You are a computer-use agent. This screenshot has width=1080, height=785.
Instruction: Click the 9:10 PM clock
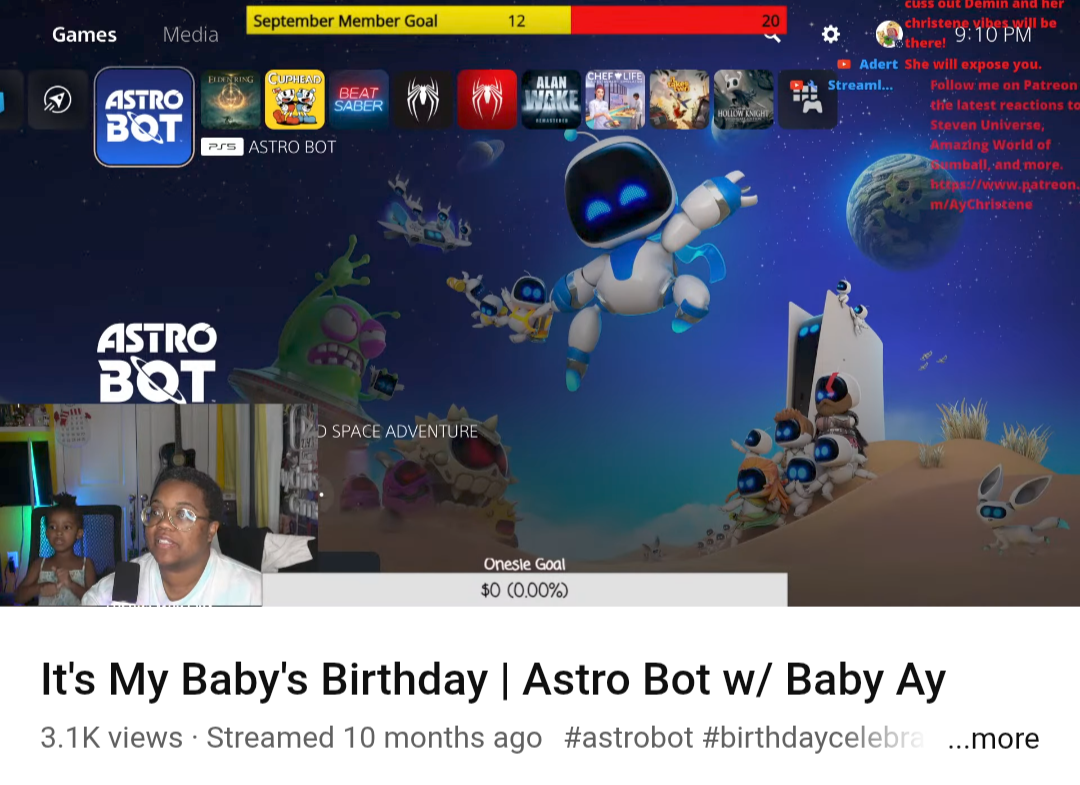coord(993,34)
